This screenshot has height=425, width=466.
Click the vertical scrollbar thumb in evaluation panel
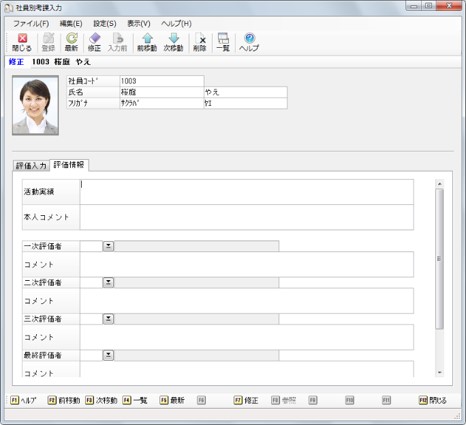point(439,259)
